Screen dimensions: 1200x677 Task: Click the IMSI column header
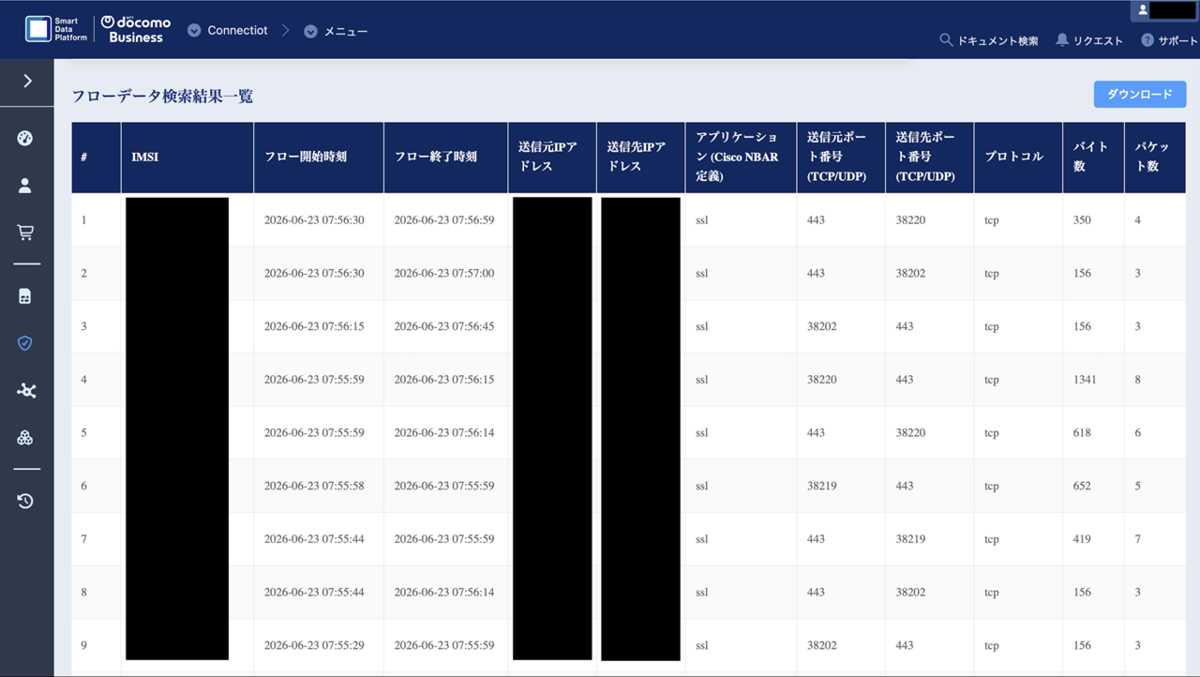[187, 157]
